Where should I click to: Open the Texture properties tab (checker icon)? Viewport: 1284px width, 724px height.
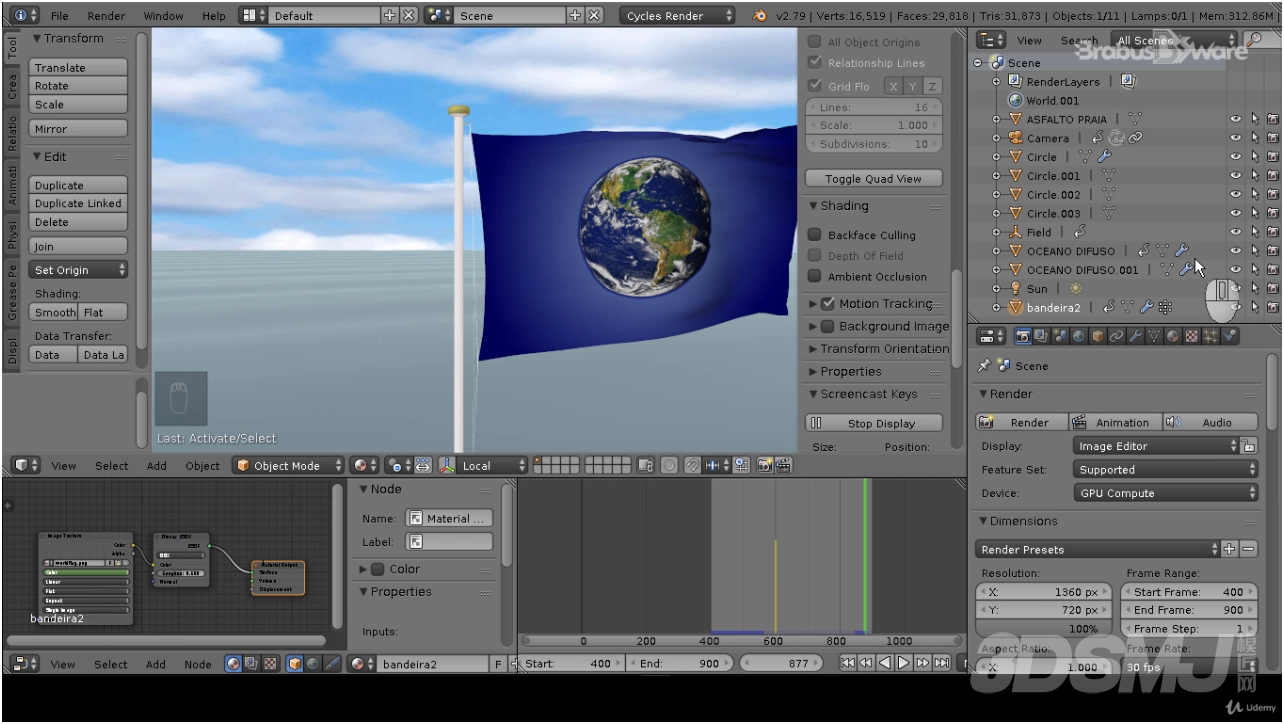click(x=1193, y=336)
